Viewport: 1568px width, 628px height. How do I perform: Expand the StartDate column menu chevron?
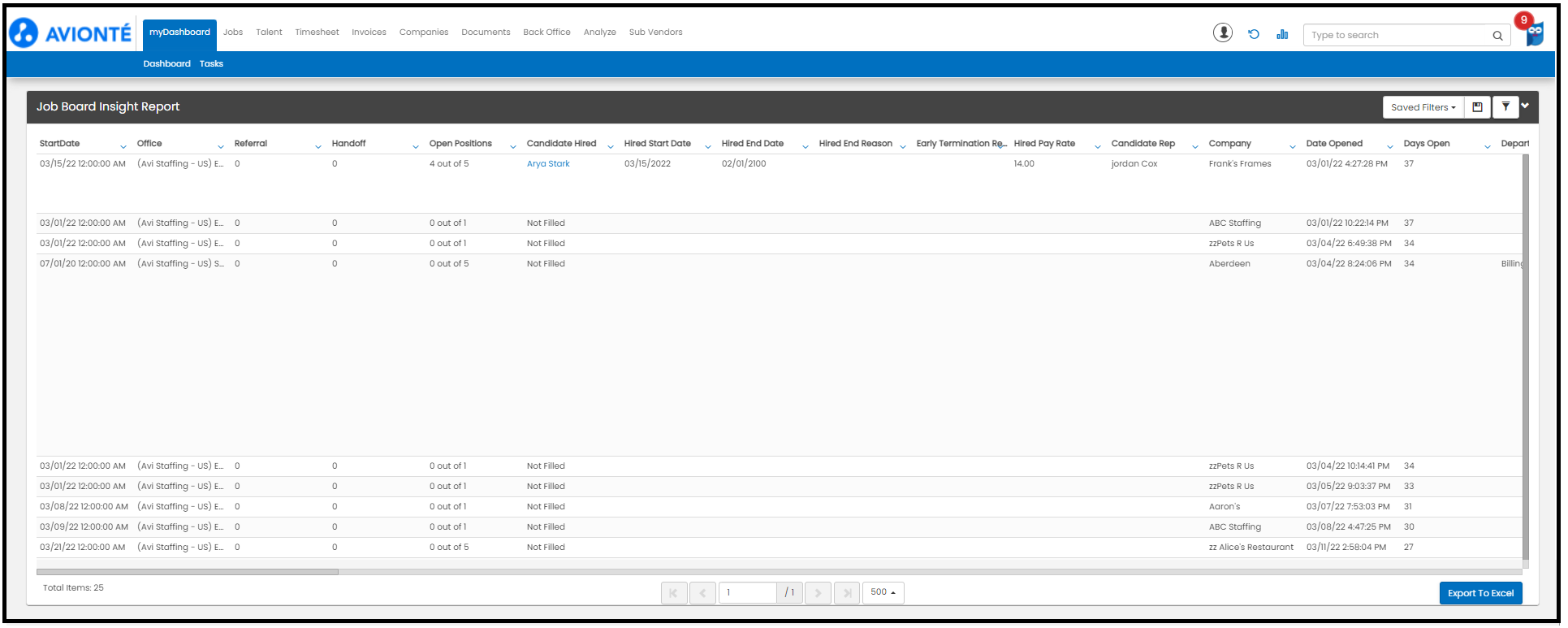pos(123,147)
